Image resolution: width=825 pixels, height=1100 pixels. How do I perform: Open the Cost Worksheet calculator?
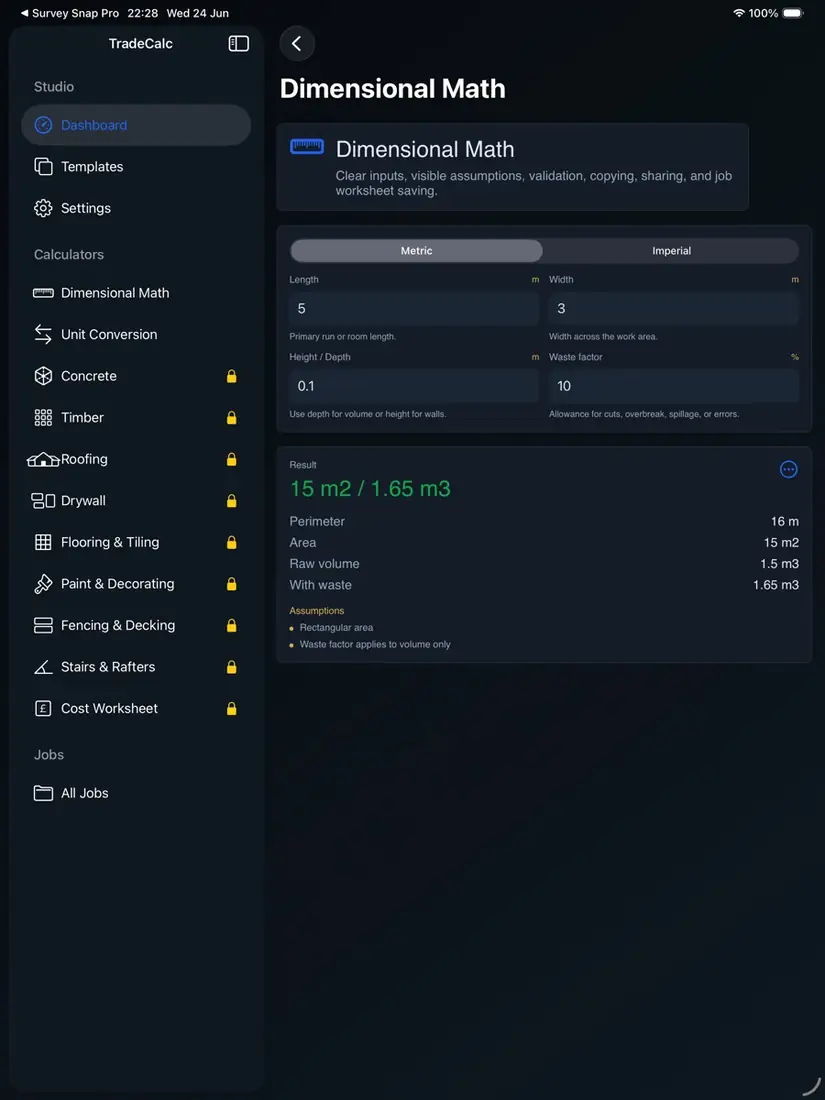pos(136,709)
